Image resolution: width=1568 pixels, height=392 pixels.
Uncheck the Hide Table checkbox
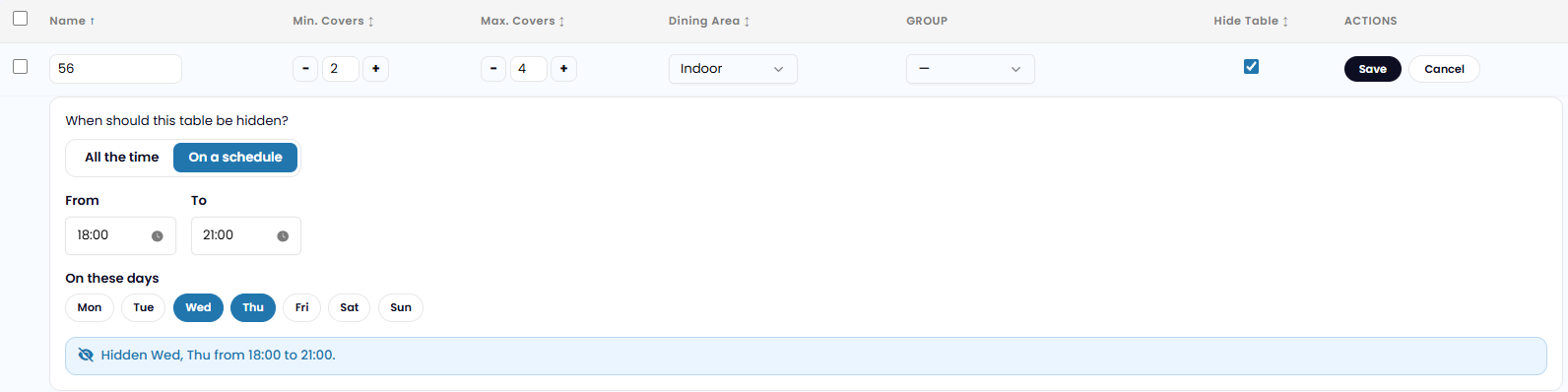[x=1251, y=67]
